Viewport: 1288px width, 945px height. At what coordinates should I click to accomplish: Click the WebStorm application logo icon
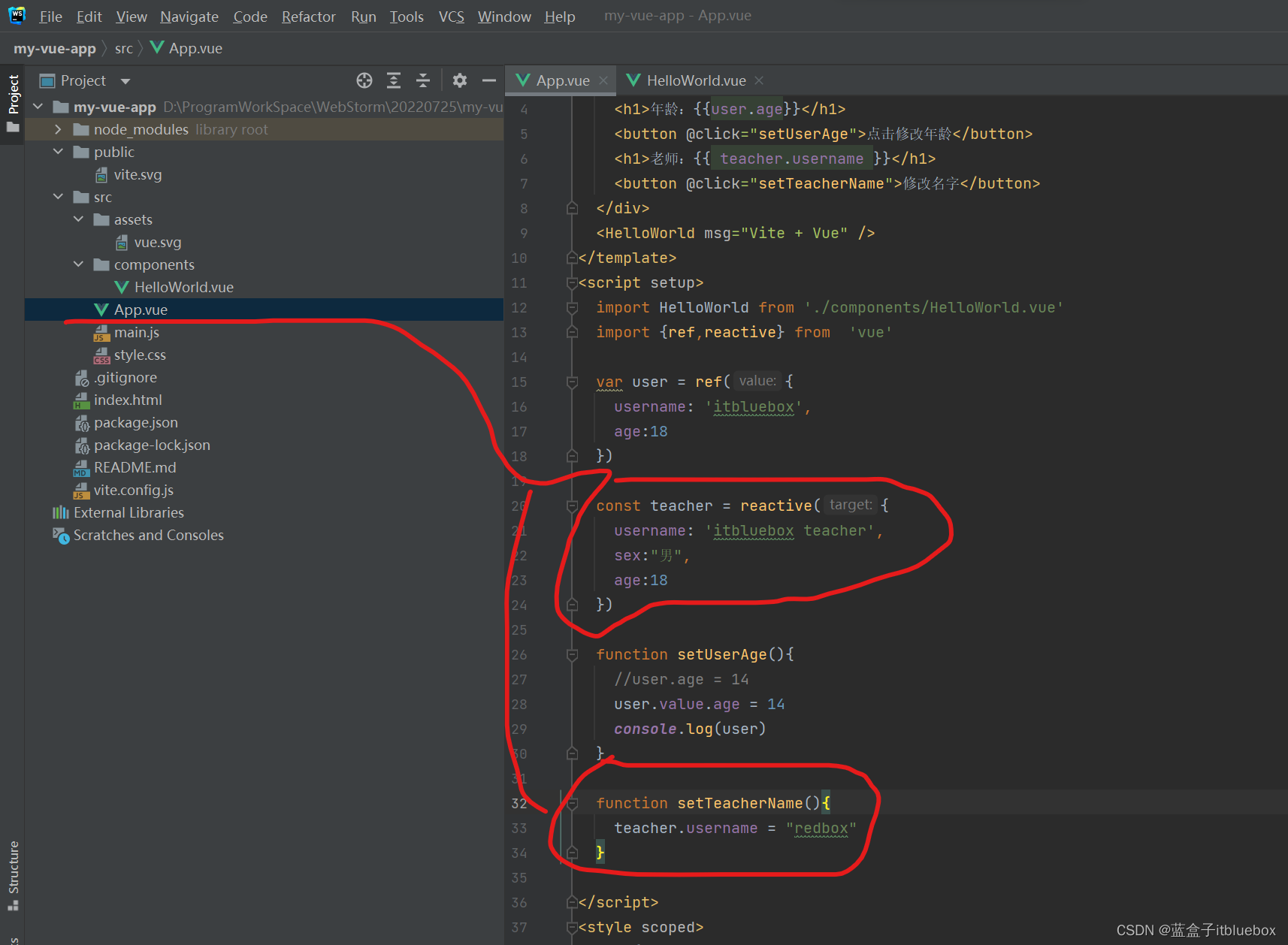(x=17, y=15)
